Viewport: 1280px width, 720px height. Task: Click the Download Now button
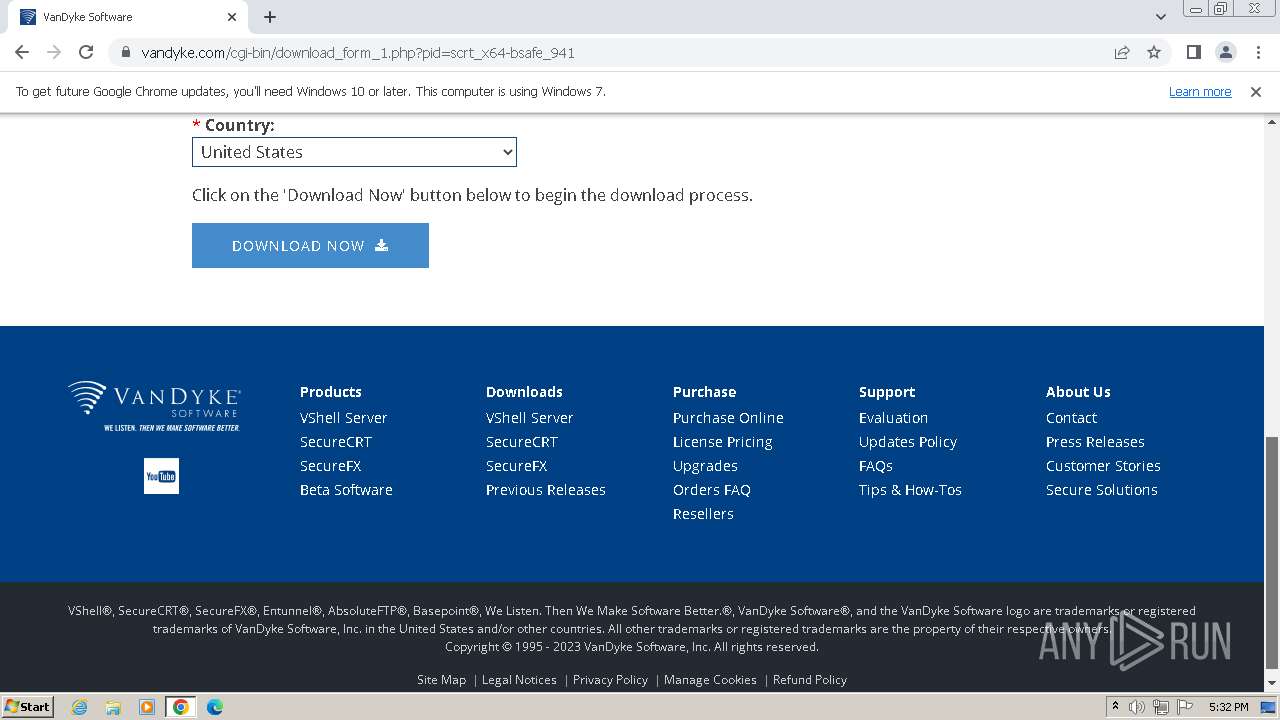310,245
